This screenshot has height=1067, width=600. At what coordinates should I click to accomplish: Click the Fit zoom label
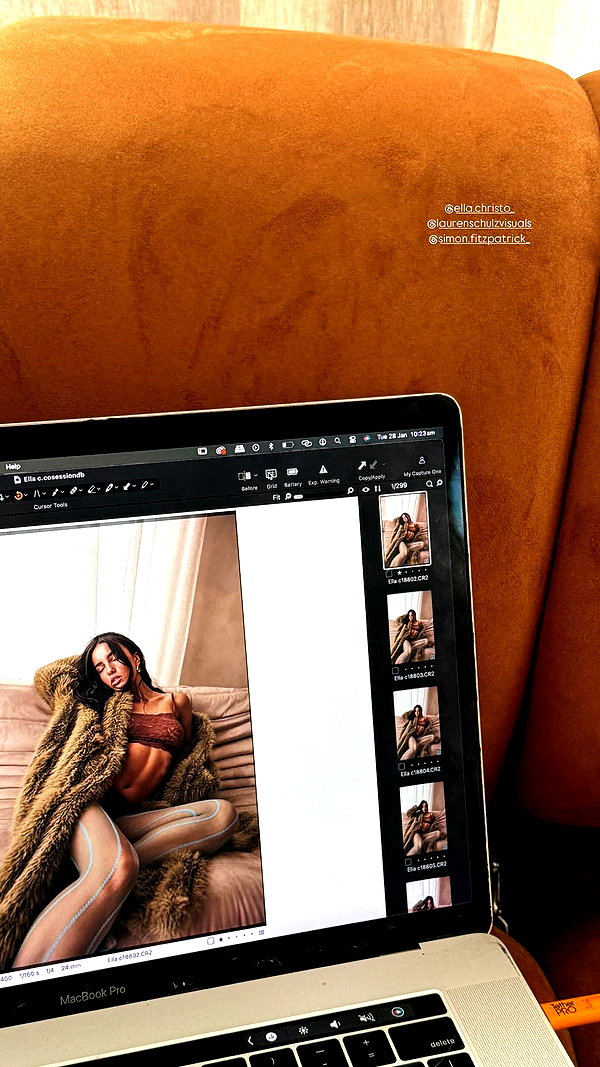(276, 497)
